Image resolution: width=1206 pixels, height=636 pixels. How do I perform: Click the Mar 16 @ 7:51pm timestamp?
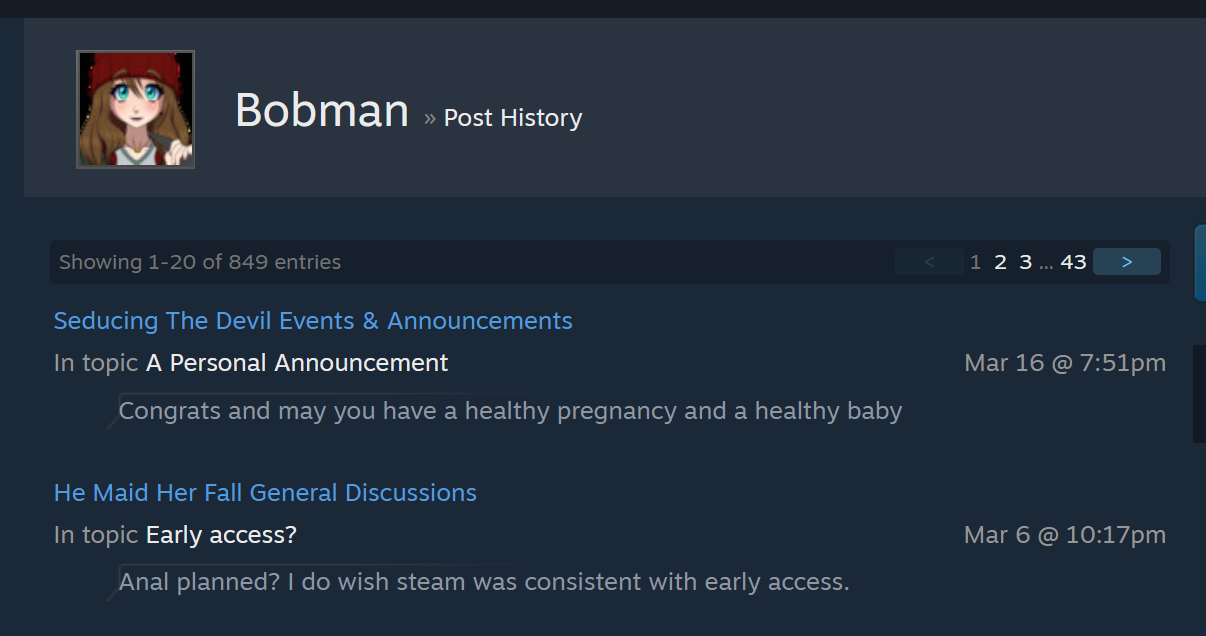click(x=1065, y=363)
